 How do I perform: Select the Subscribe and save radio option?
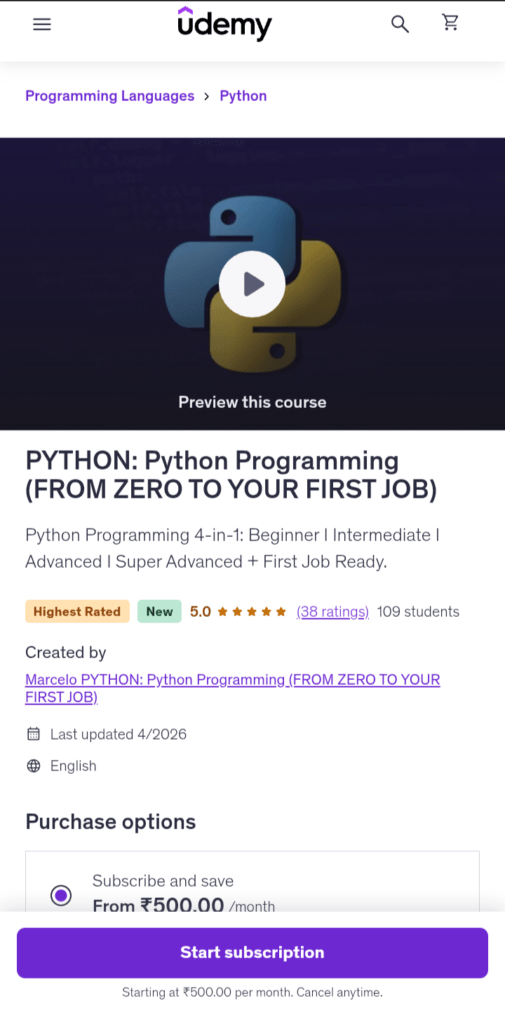61,895
